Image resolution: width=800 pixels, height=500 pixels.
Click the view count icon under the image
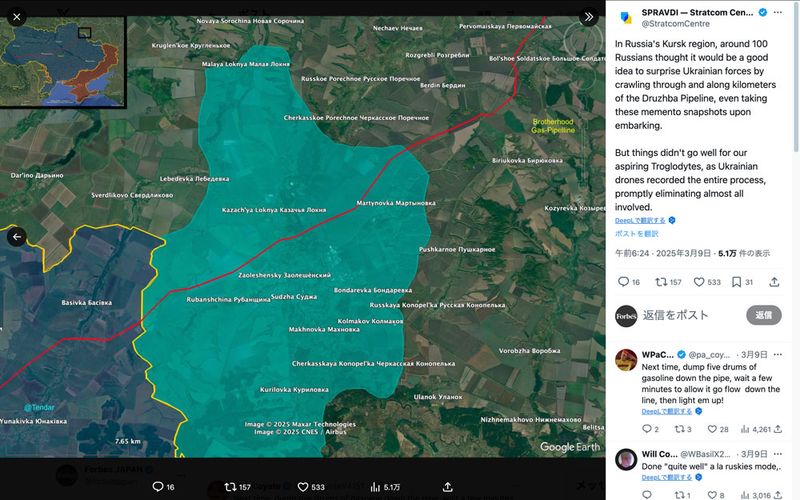tap(376, 487)
